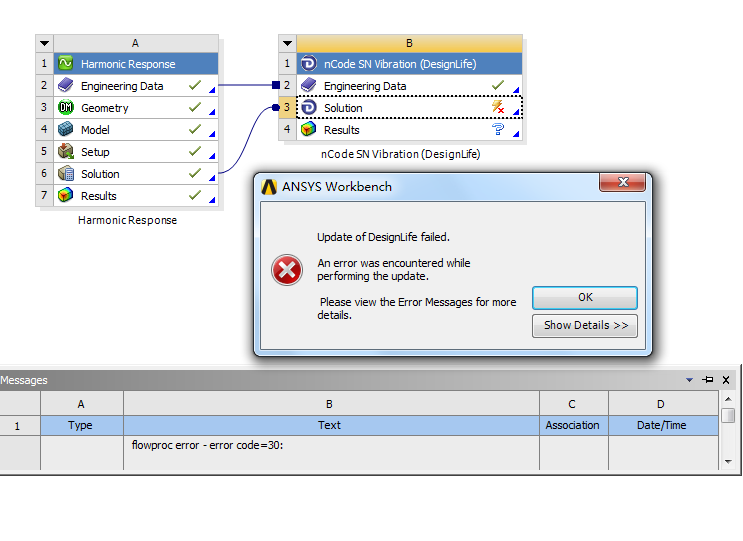Click Messages scrollbar up arrow

728,399
